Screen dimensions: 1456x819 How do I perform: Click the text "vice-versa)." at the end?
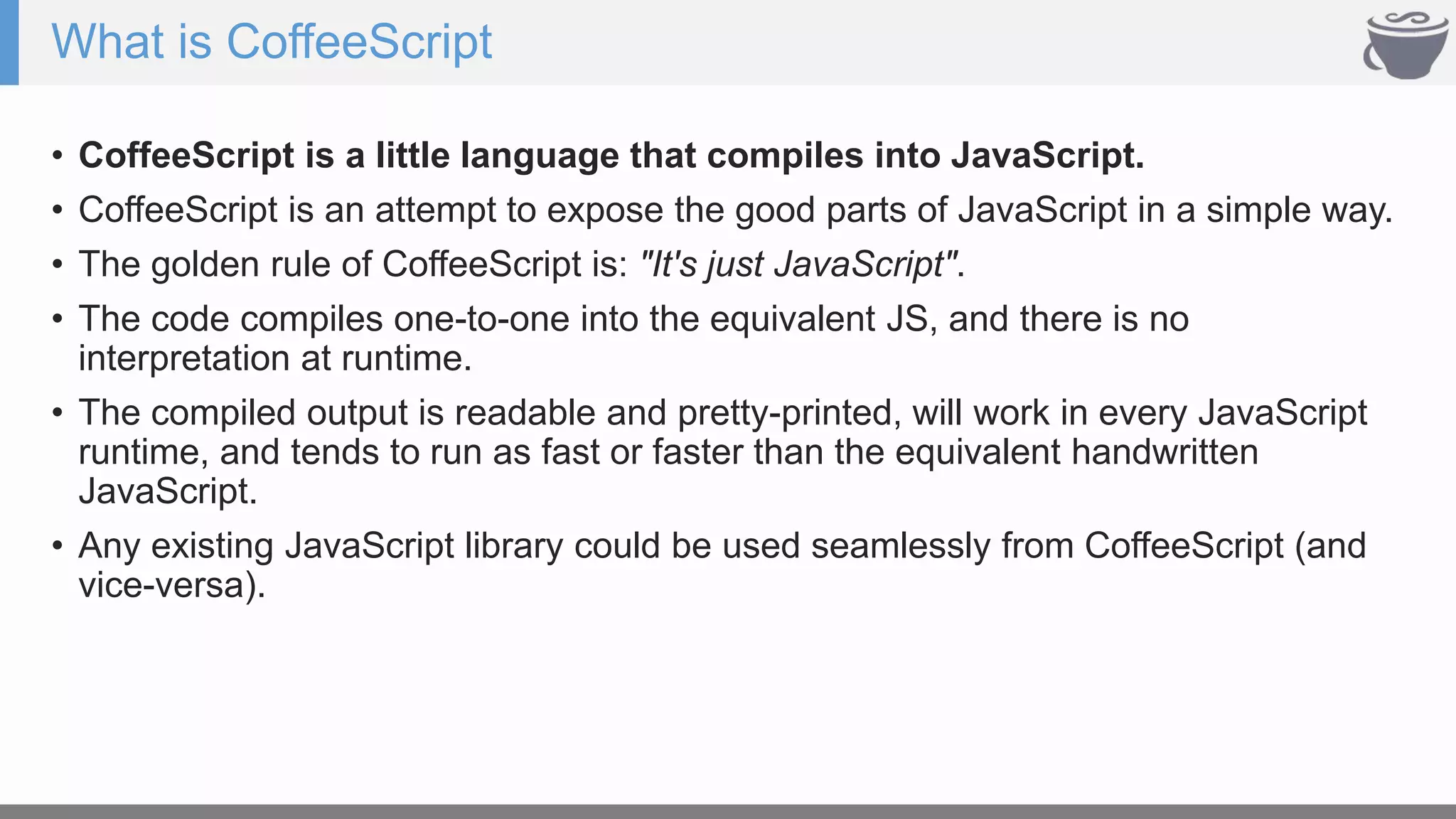tap(171, 586)
